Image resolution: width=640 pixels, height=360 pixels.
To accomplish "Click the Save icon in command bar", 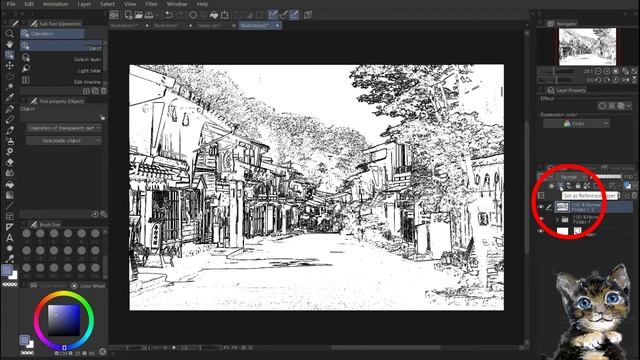I will click(x=149, y=15).
